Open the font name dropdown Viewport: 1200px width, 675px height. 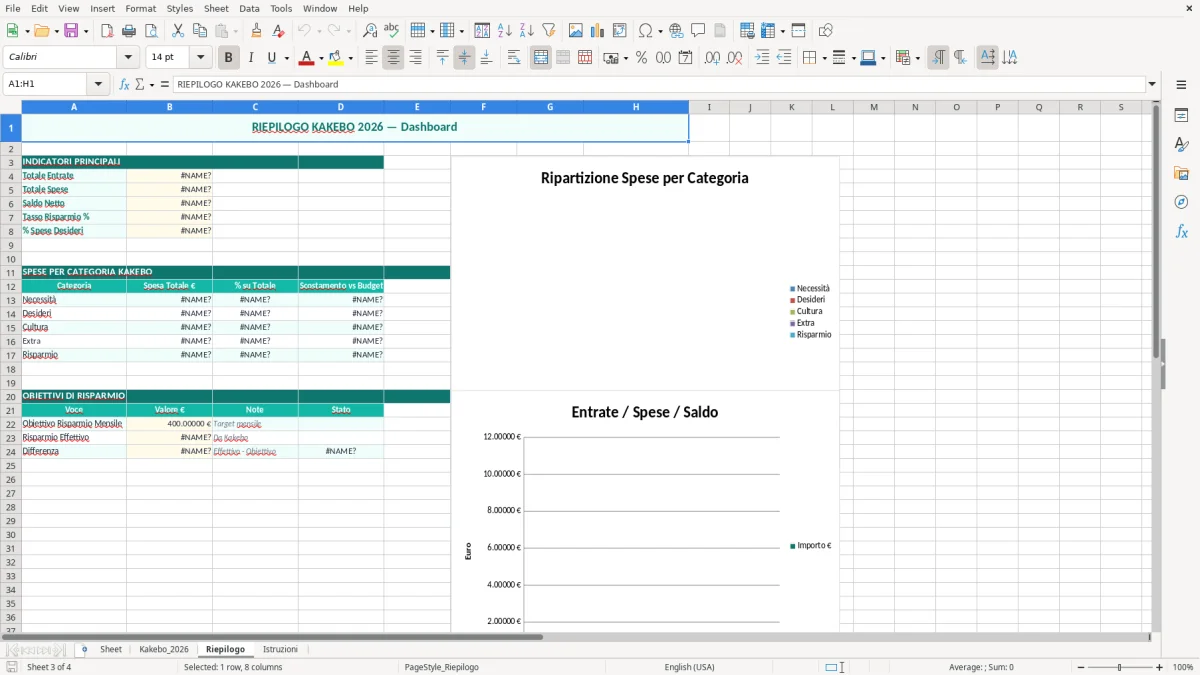tap(128, 58)
